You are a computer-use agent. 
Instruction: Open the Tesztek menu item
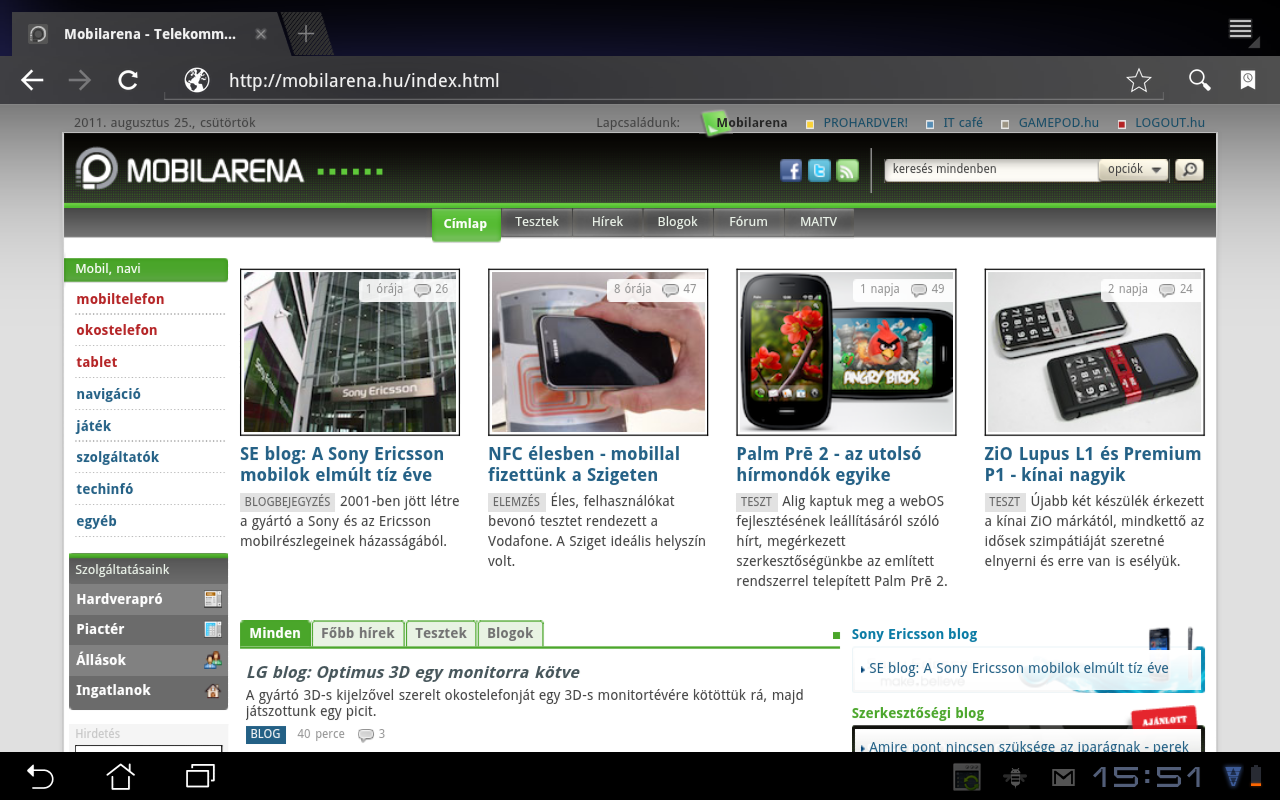537,222
